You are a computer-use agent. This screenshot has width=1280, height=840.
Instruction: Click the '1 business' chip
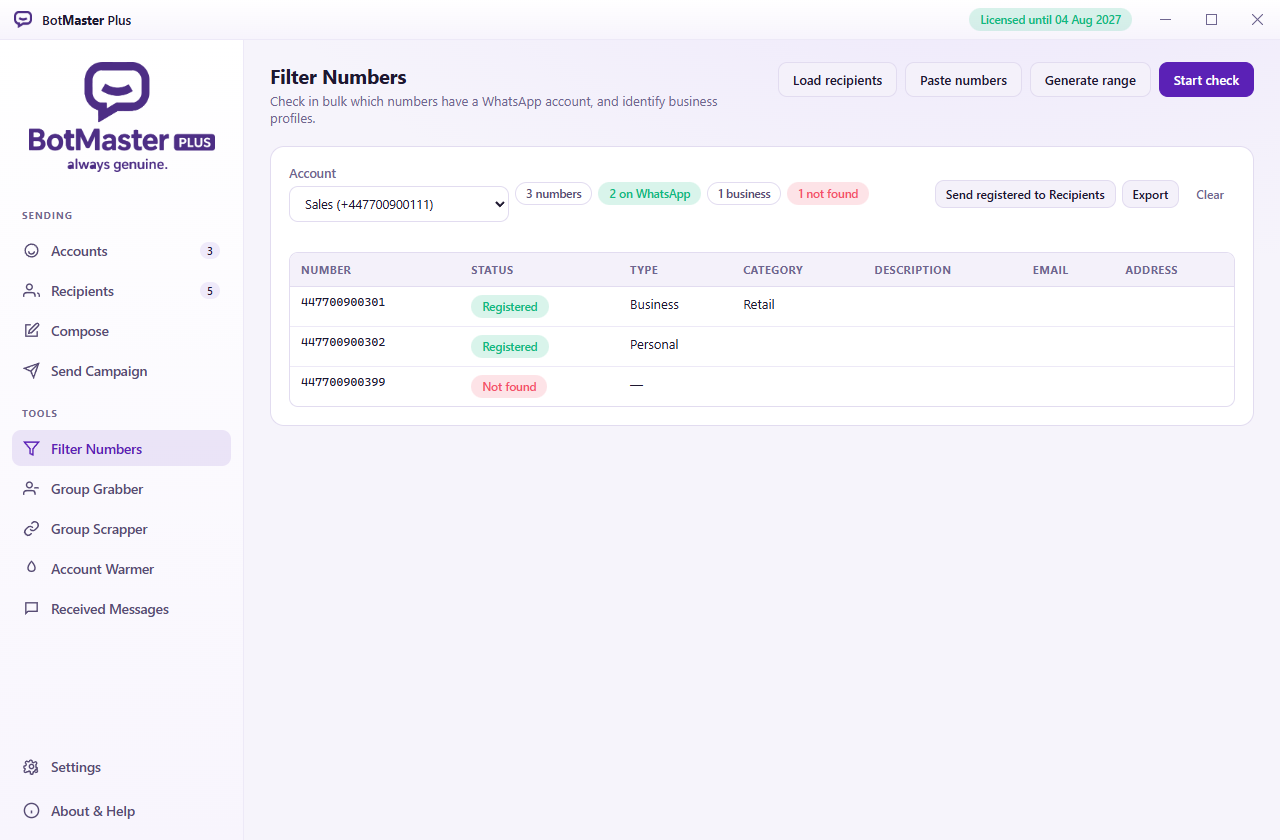point(744,194)
